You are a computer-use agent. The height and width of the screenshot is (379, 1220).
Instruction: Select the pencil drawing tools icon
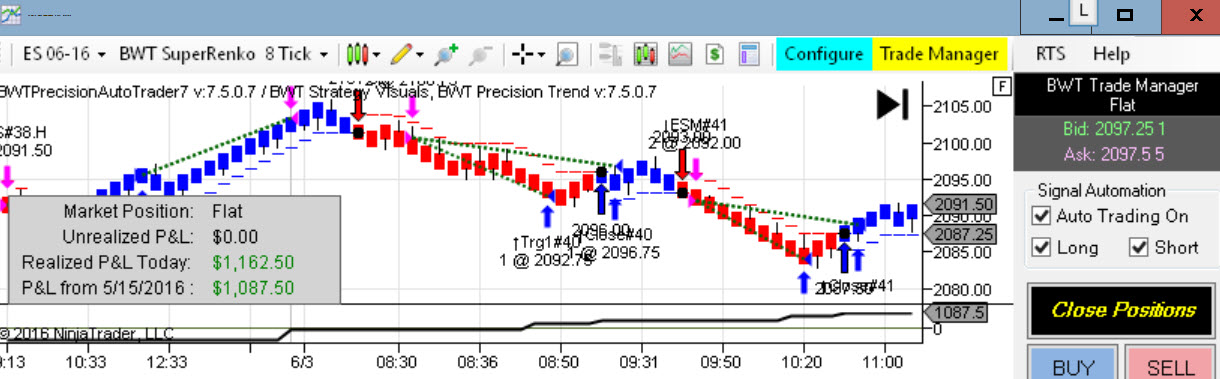[402, 53]
